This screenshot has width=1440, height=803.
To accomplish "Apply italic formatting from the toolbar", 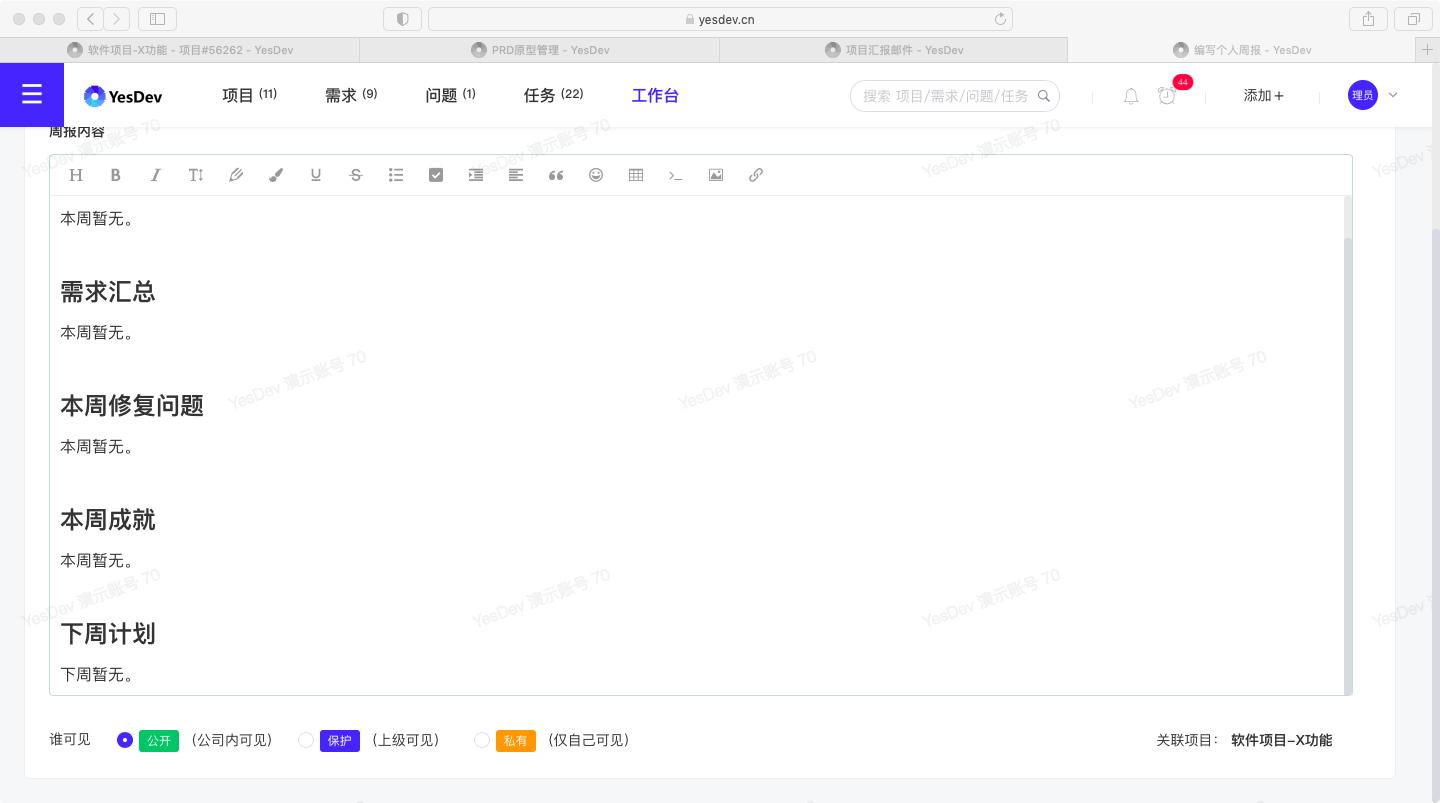I will point(156,175).
